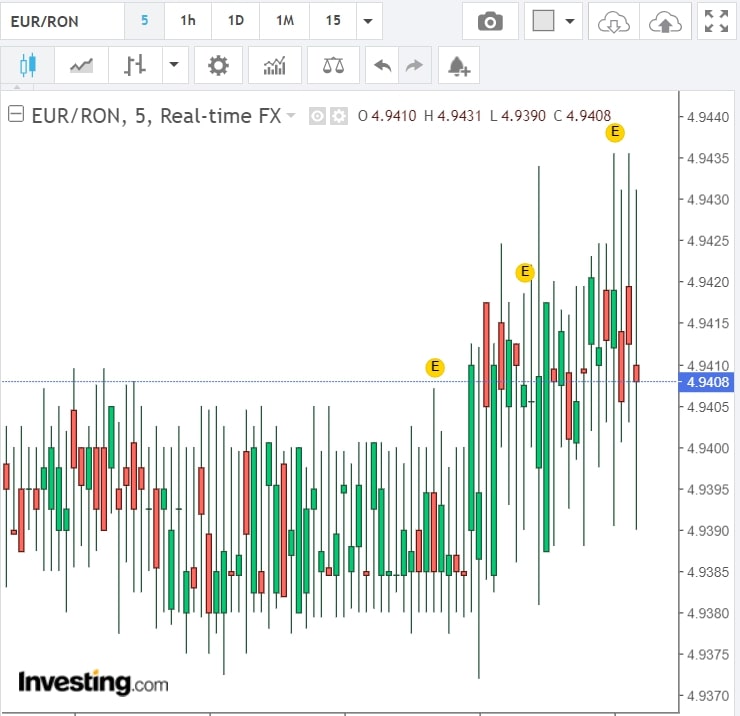Screen dimensions: 740x716
Task: Open the layout selector dropdown
Action: point(555,21)
